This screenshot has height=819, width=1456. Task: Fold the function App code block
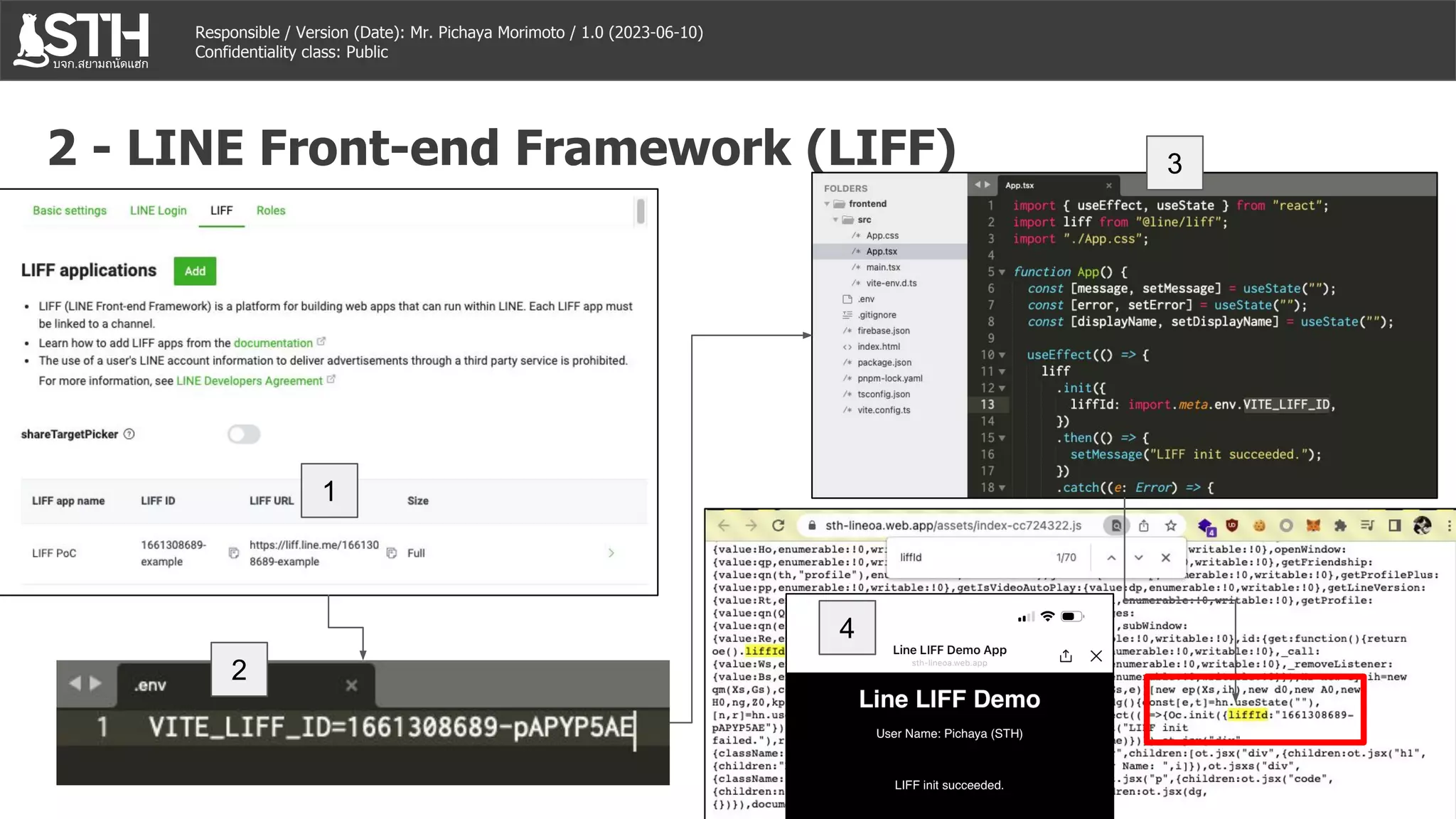tap(1002, 272)
